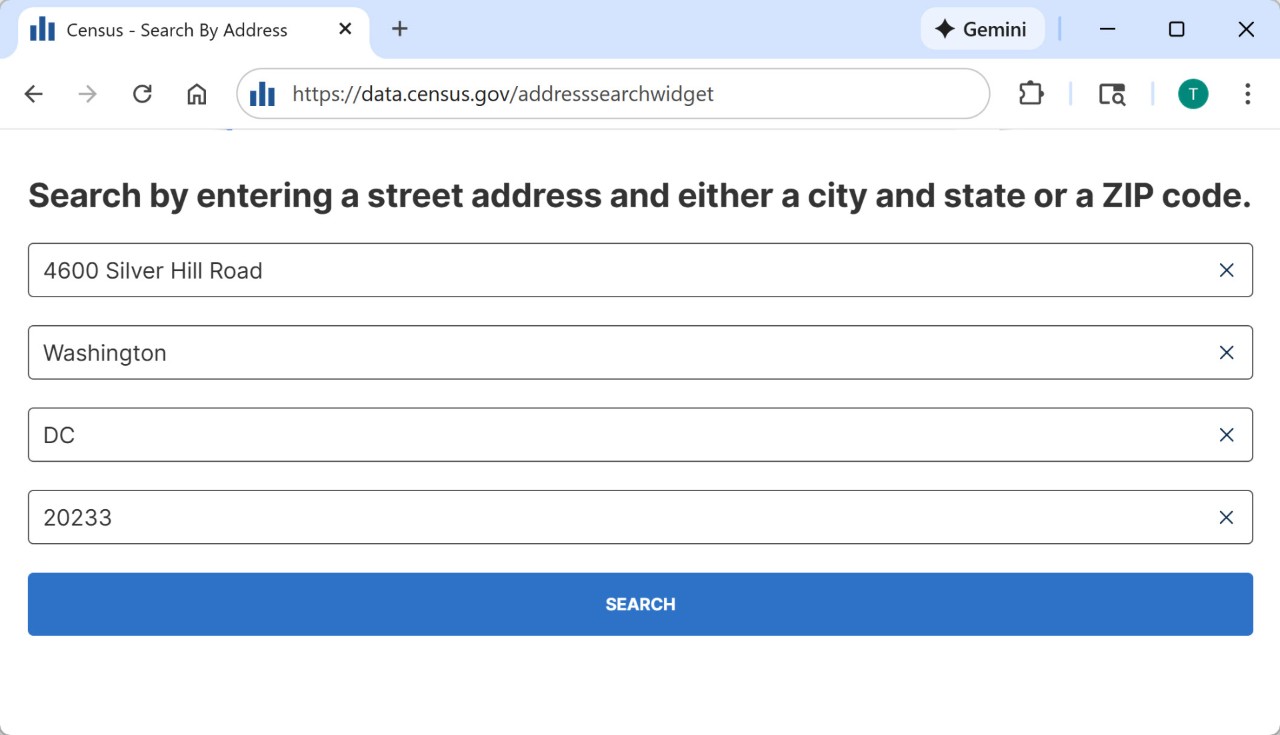Viewport: 1280px width, 735px height.
Task: Clear the street address field
Action: pyautogui.click(x=1226, y=270)
